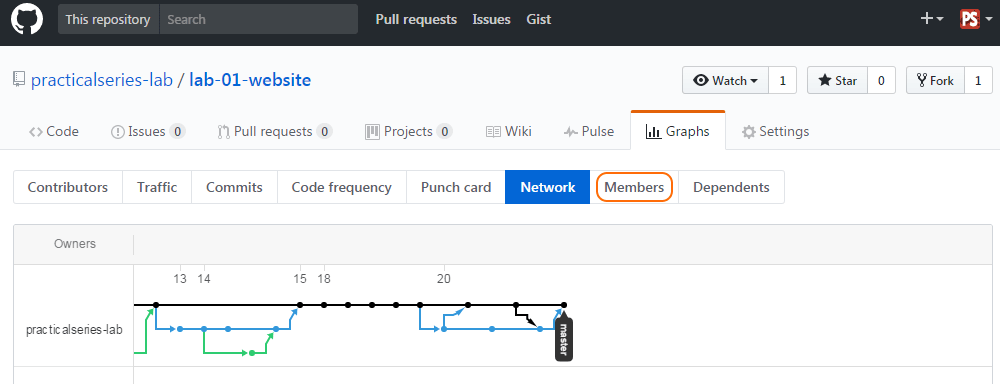Screen dimensions: 1000x384
Task: Focus the repository Search field
Action: click(258, 19)
